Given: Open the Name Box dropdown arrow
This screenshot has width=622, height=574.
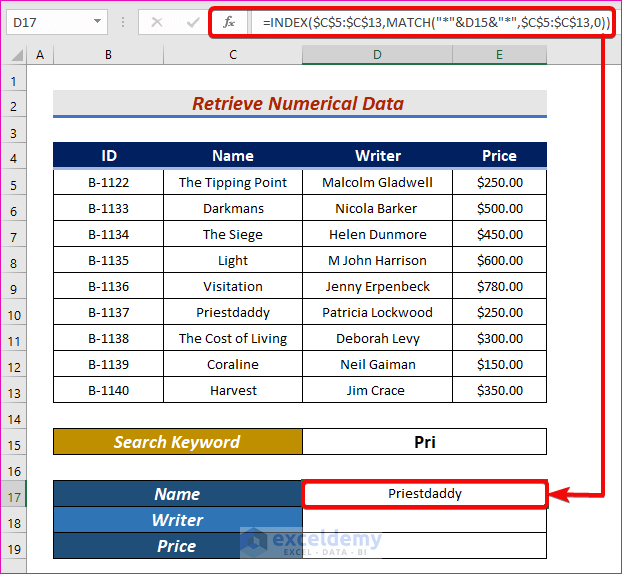Looking at the screenshot, I should coord(97,21).
